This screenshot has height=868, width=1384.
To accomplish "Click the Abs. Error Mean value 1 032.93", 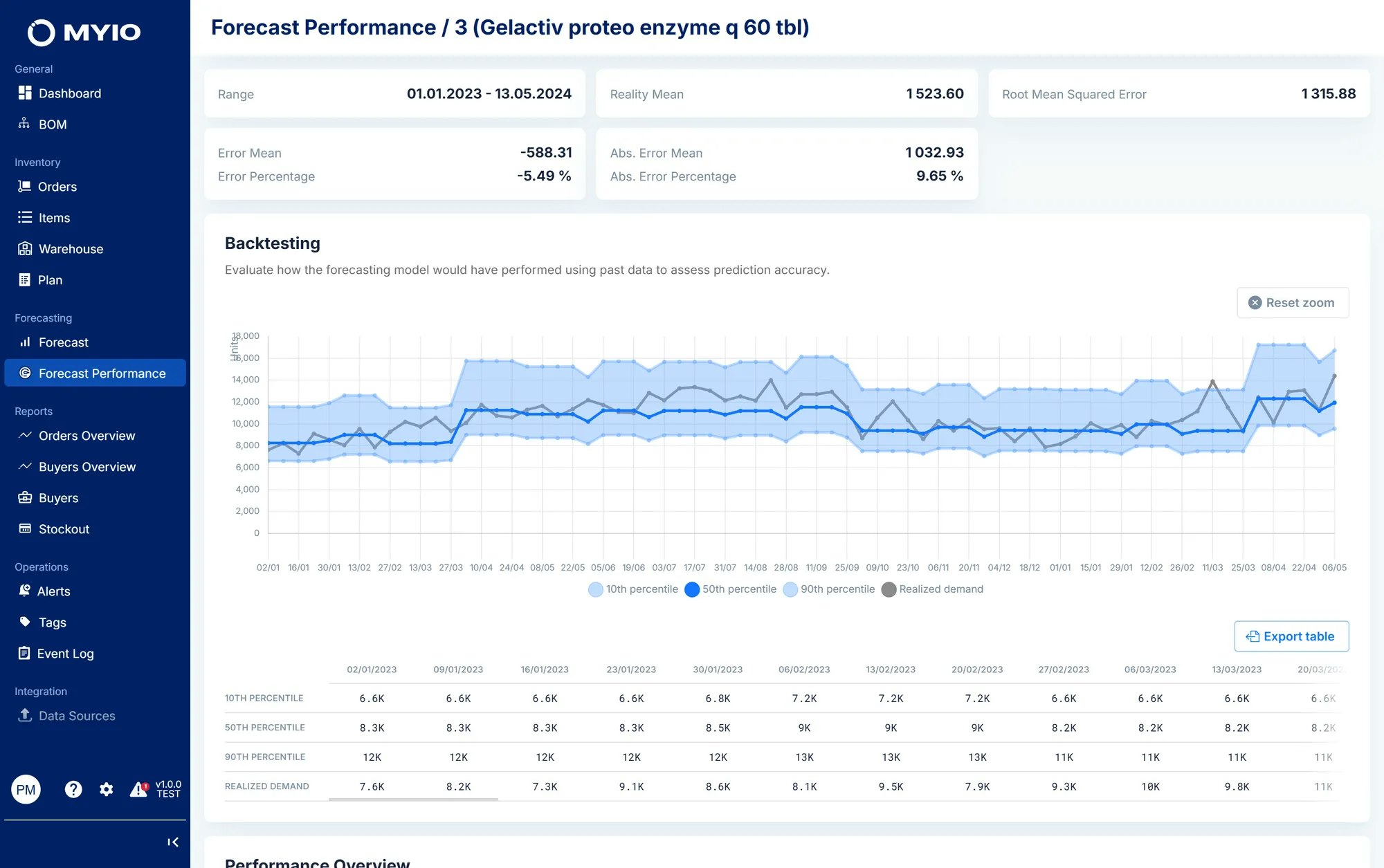I will (934, 152).
